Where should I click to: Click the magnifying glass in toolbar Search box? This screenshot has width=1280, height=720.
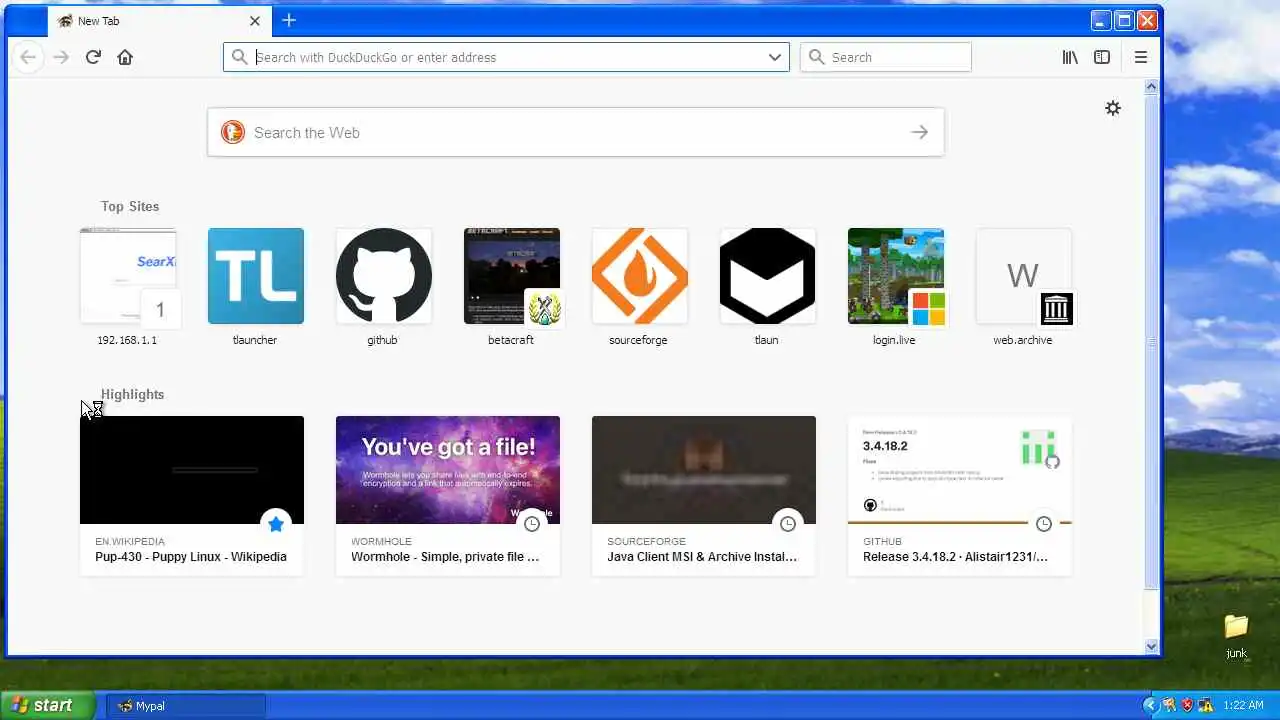tap(817, 57)
